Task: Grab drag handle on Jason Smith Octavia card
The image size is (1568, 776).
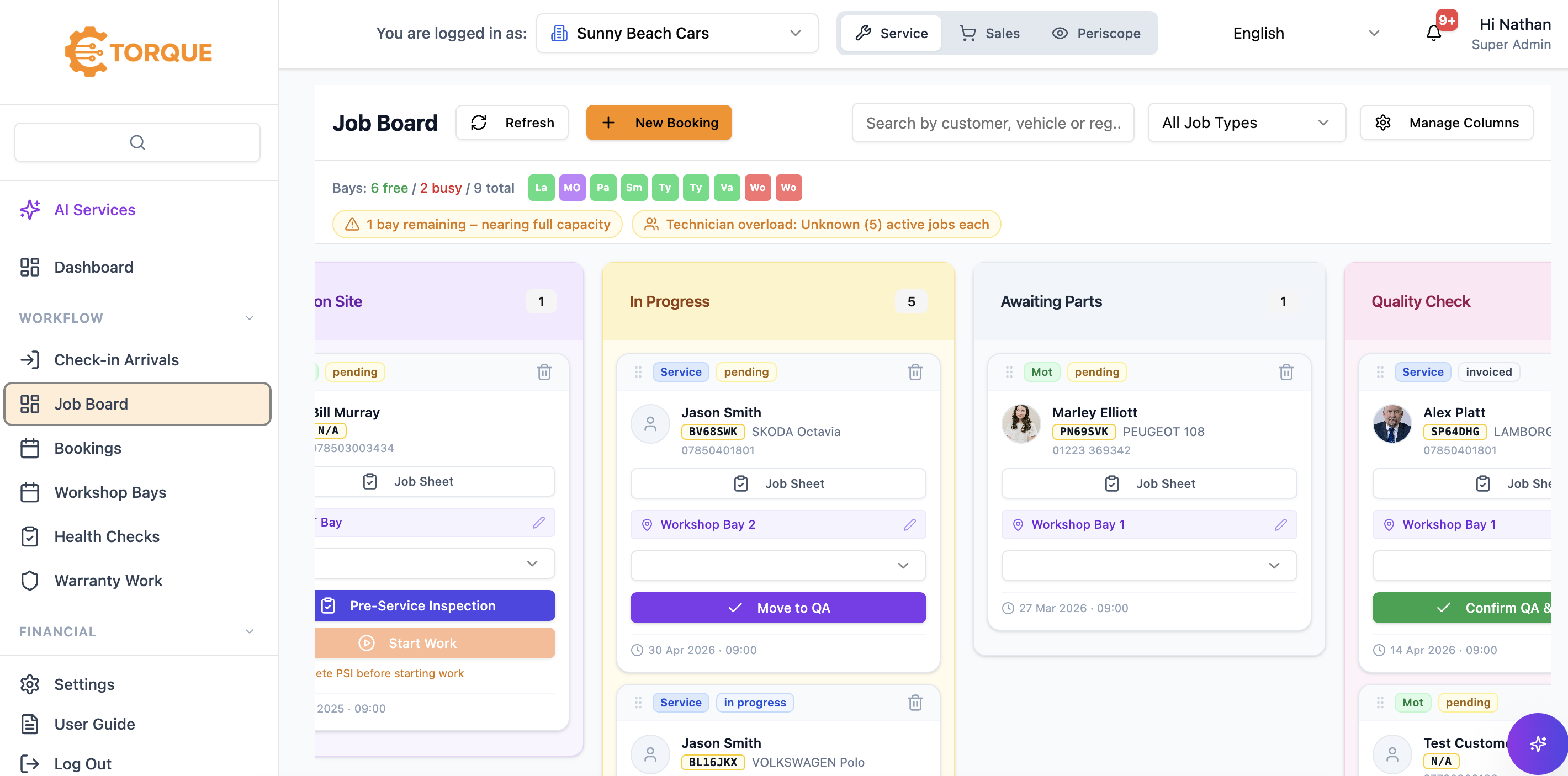Action: pyautogui.click(x=638, y=372)
